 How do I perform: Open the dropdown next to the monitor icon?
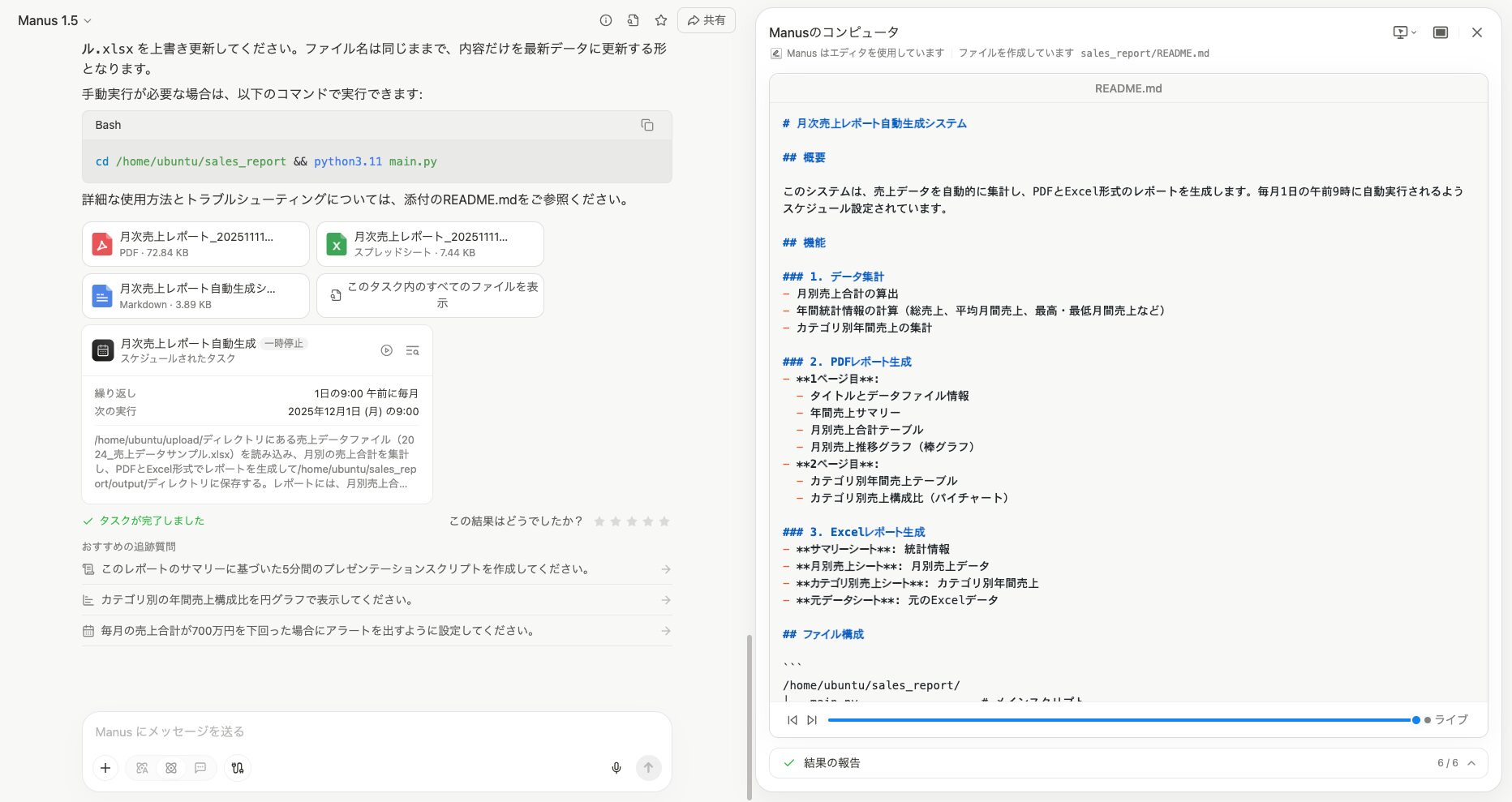click(x=1414, y=32)
